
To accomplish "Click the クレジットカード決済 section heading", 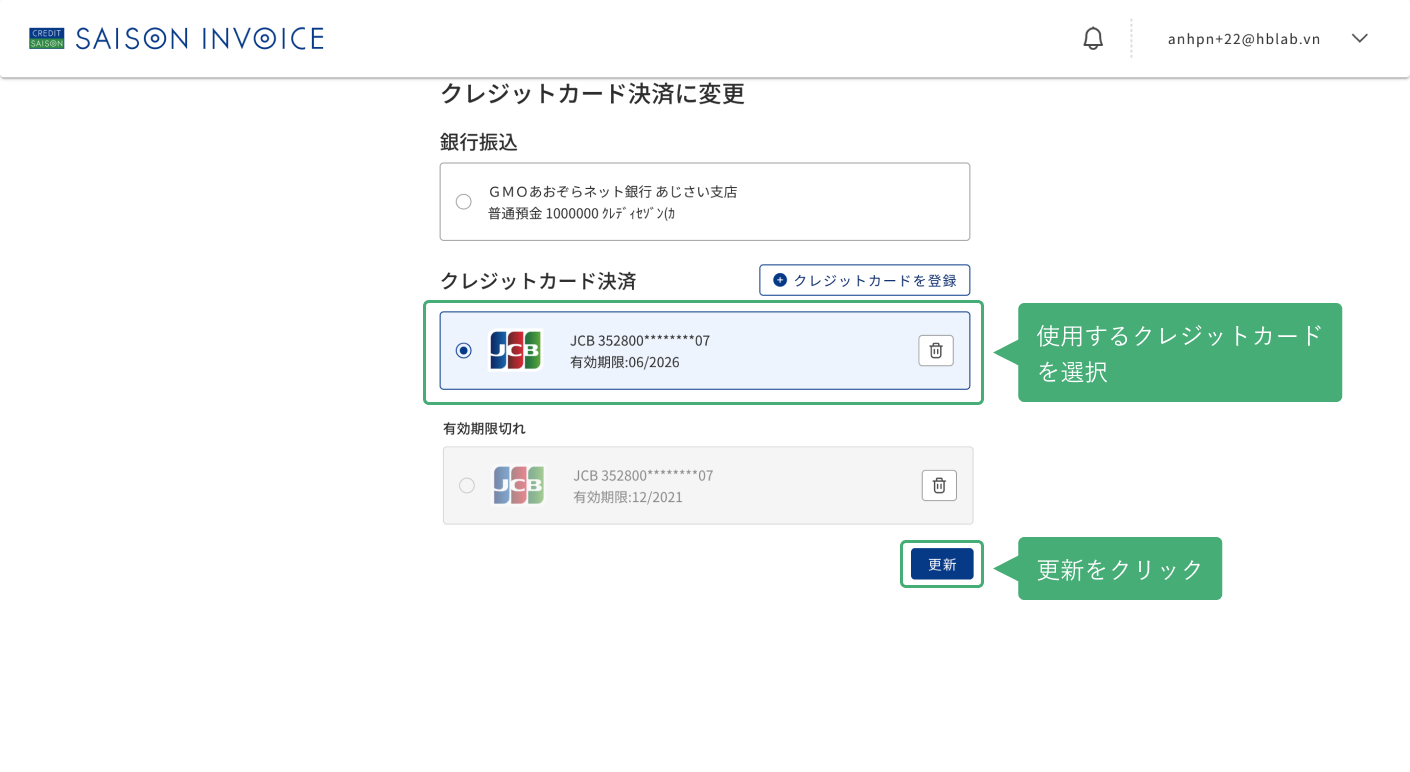I will [538, 281].
